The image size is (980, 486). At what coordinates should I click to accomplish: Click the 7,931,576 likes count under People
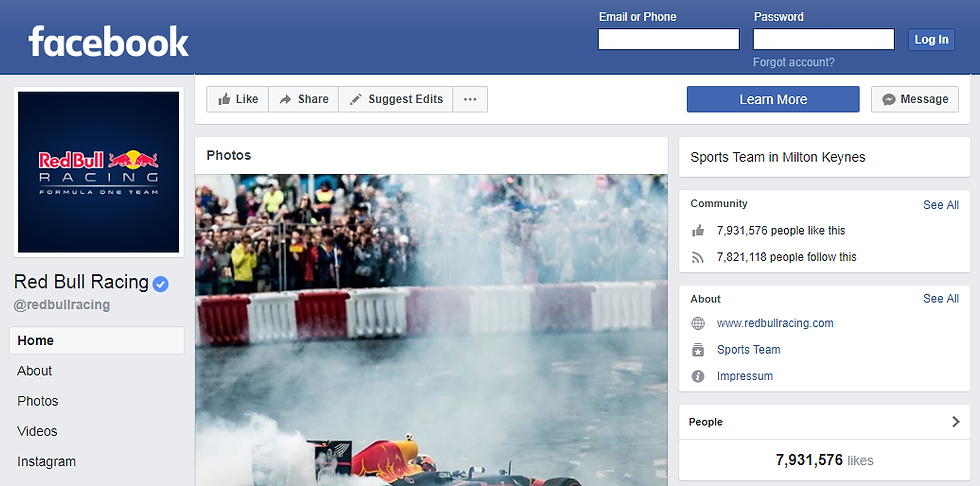click(x=824, y=460)
